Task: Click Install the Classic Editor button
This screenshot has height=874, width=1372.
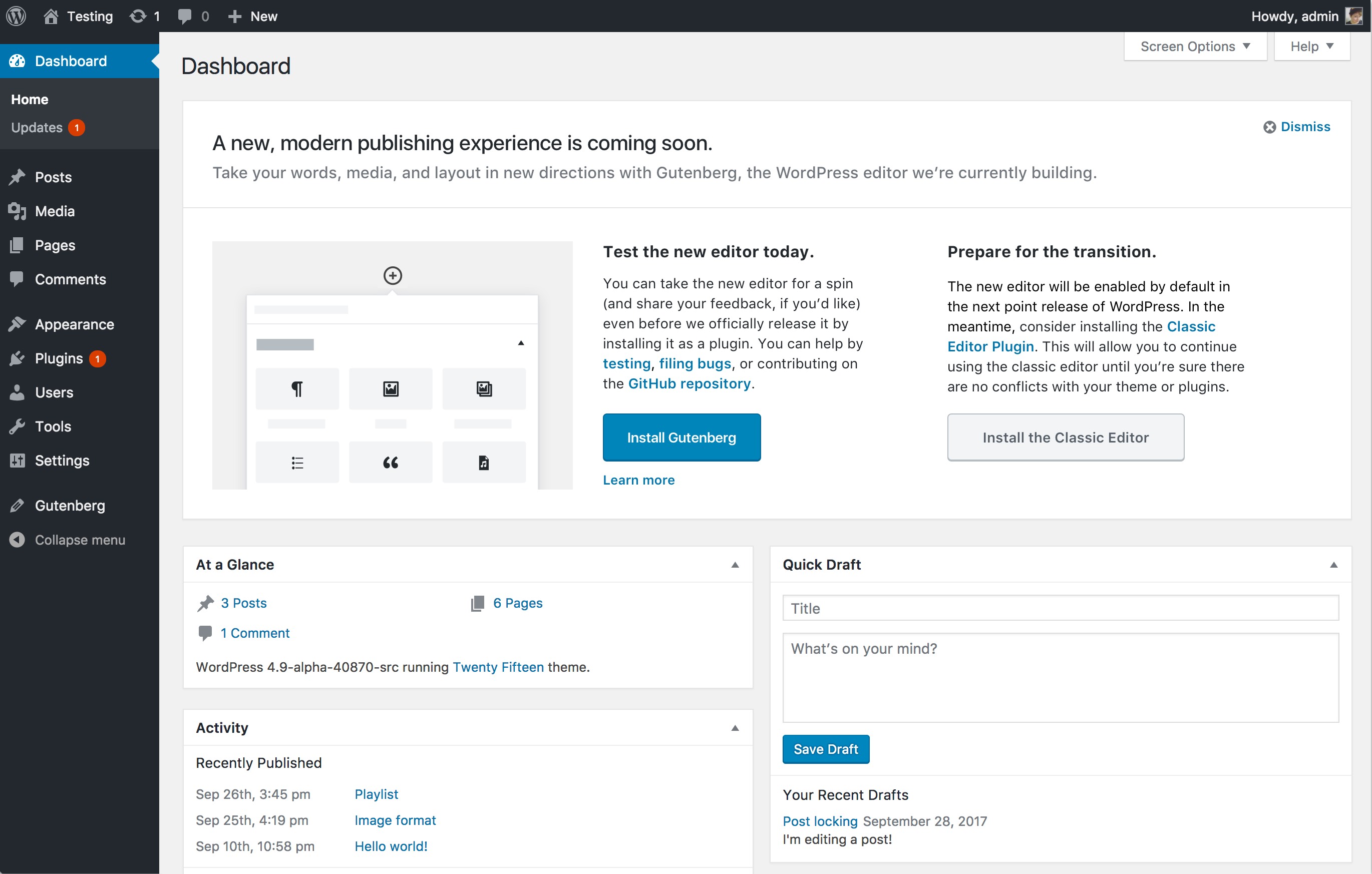Action: tap(1066, 438)
